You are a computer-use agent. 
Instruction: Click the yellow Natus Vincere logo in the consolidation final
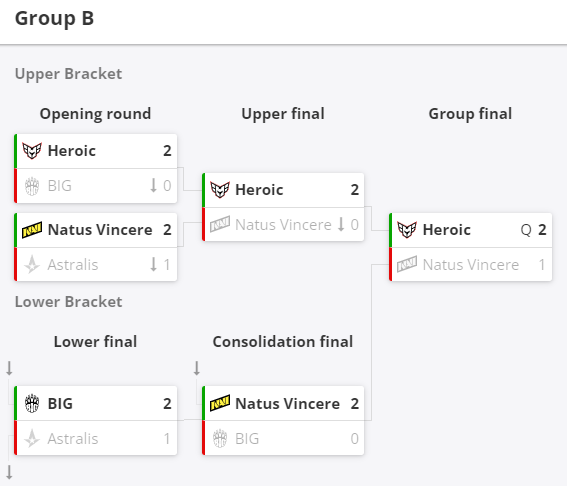point(220,404)
